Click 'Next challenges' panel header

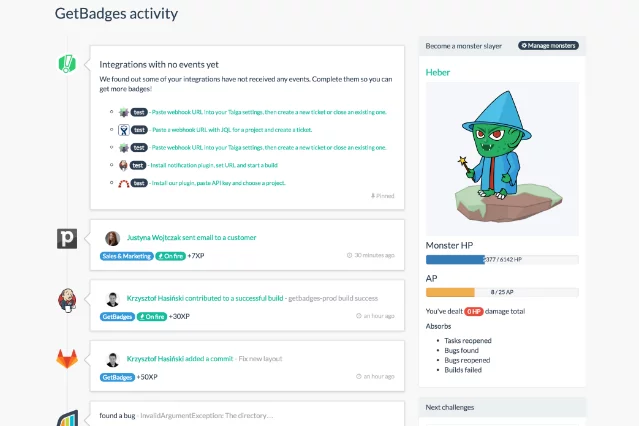(502, 407)
